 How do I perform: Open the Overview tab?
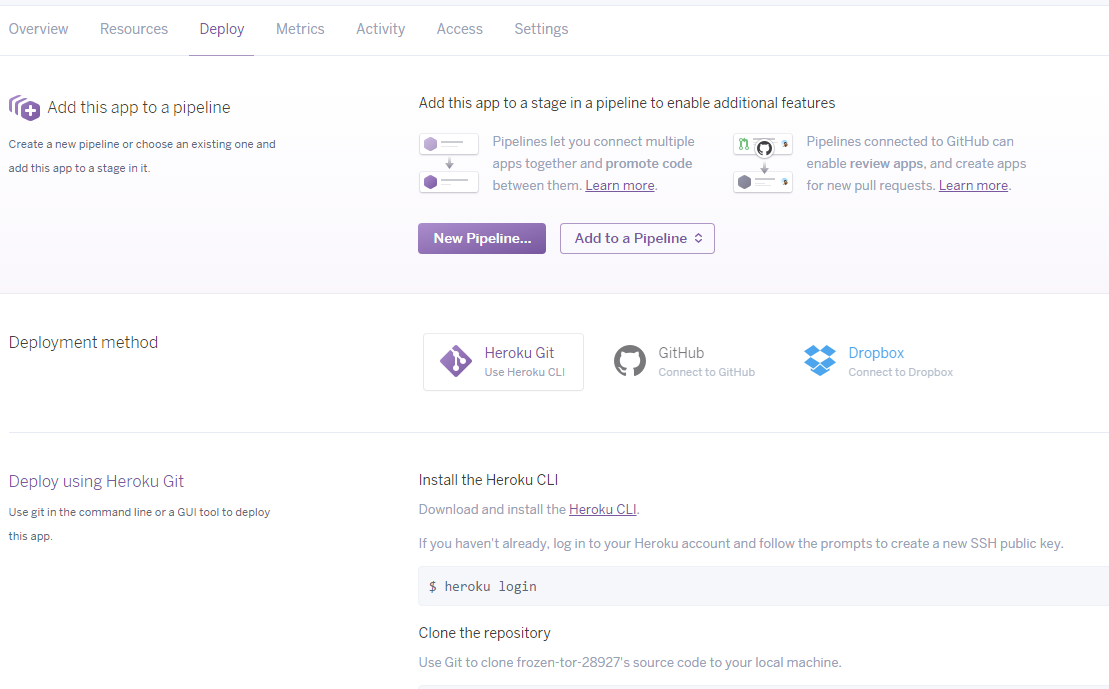pyautogui.click(x=38, y=29)
